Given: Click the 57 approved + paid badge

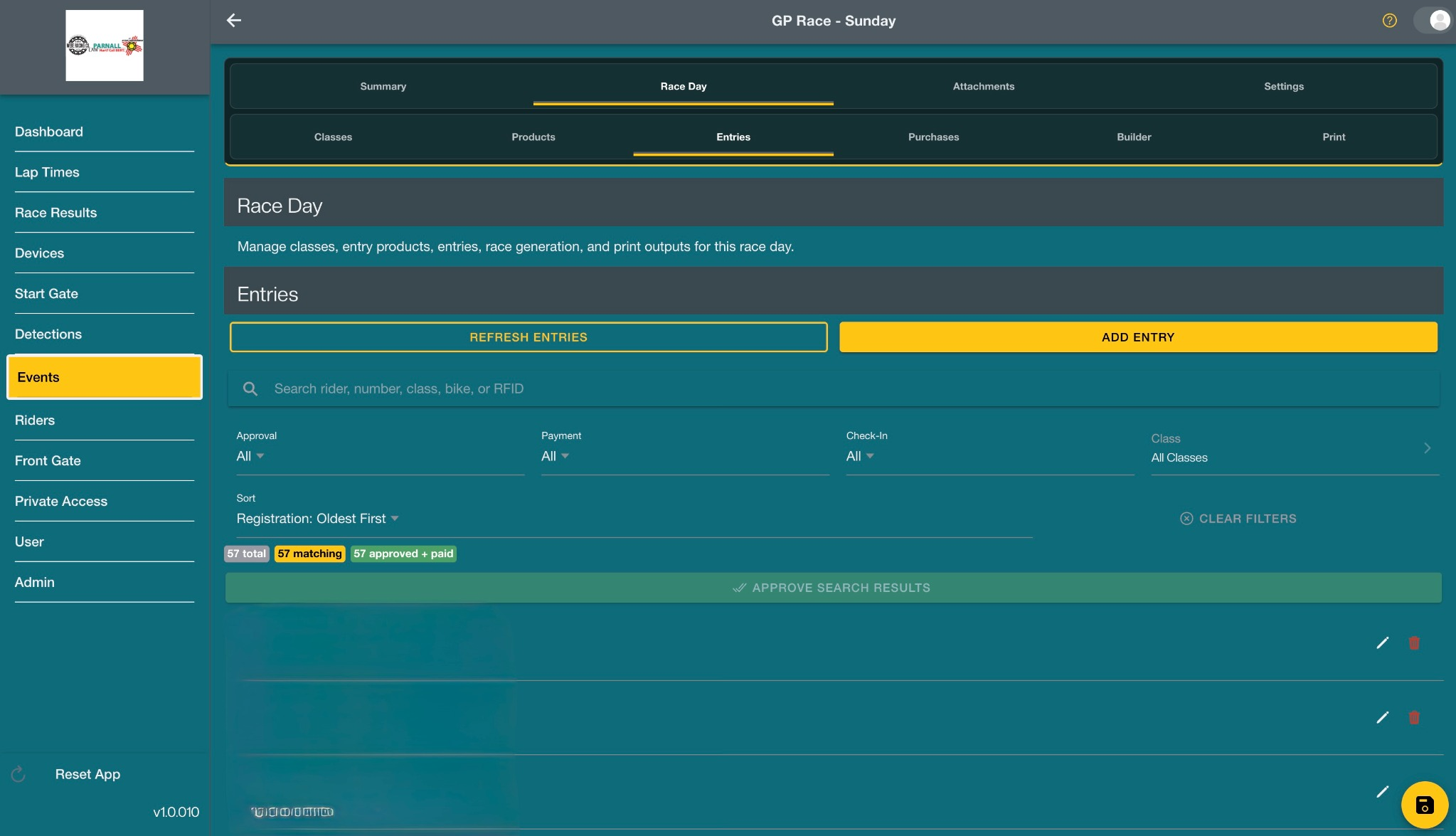Looking at the screenshot, I should point(403,554).
